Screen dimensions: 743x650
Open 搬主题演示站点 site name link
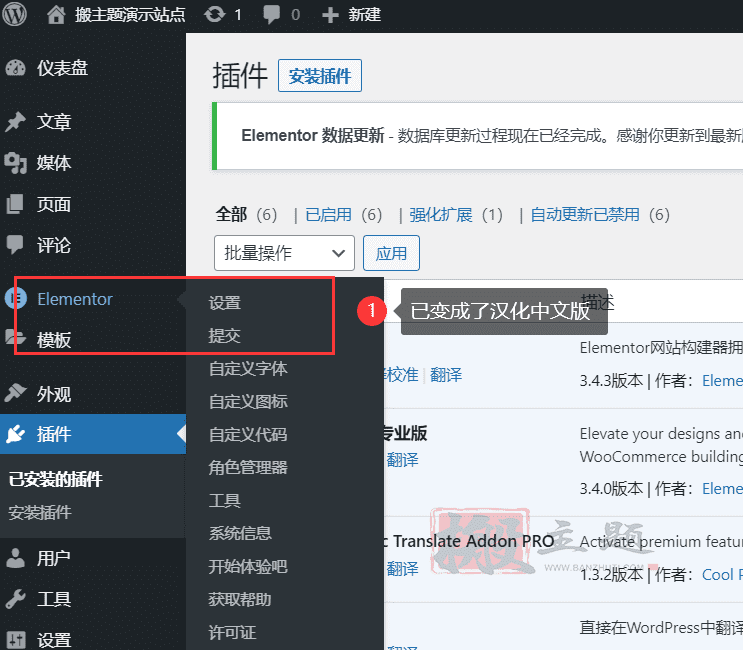(x=130, y=15)
